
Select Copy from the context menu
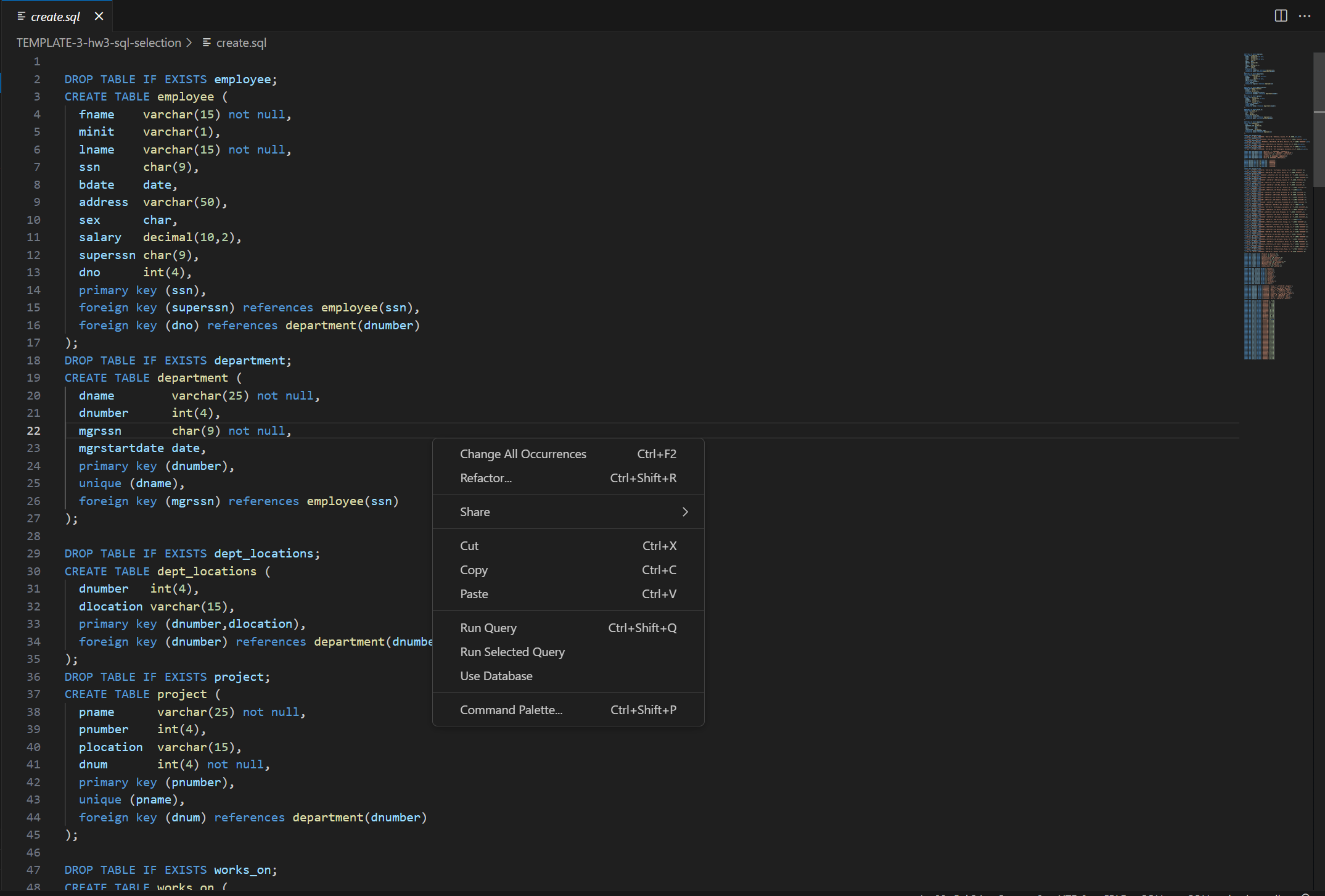tap(474, 570)
